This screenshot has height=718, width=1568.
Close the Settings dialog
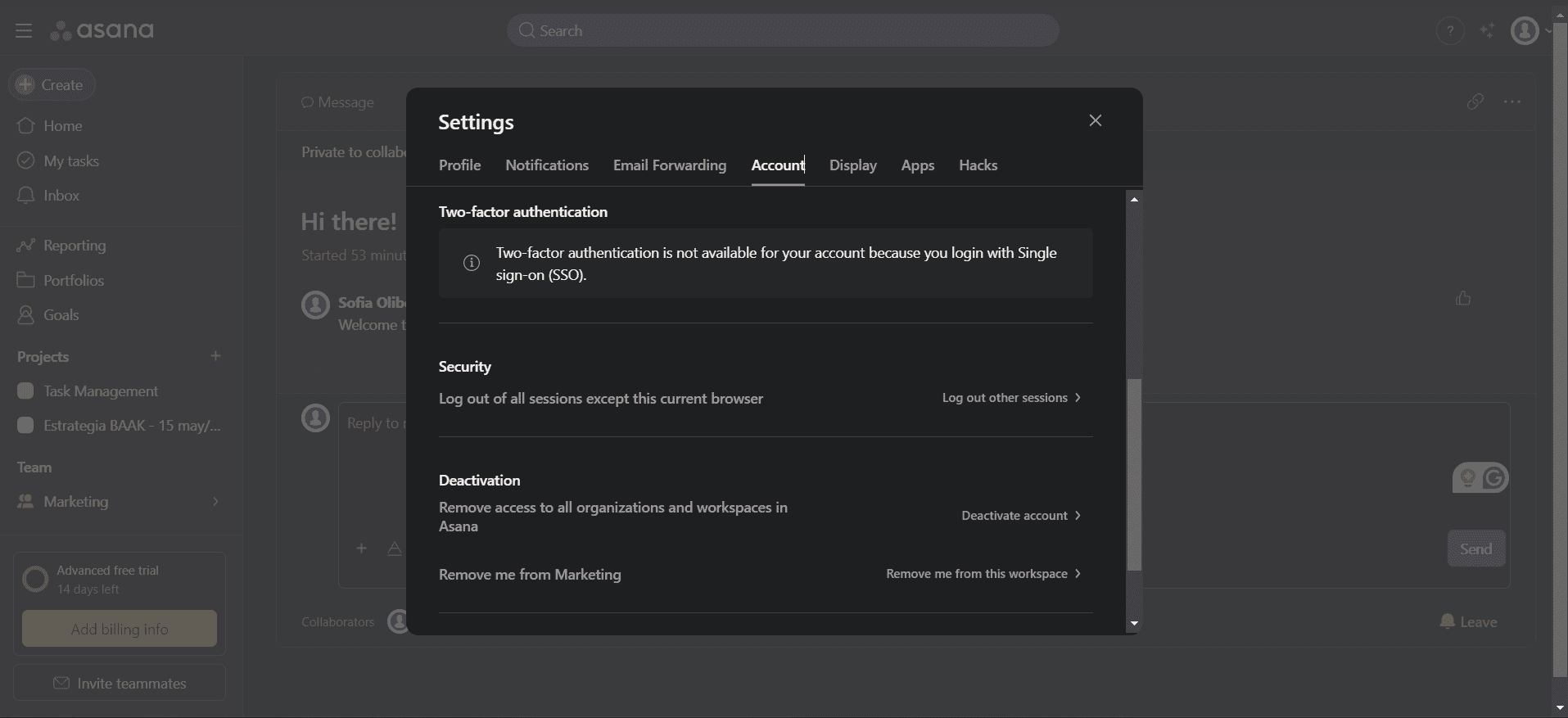(x=1096, y=120)
